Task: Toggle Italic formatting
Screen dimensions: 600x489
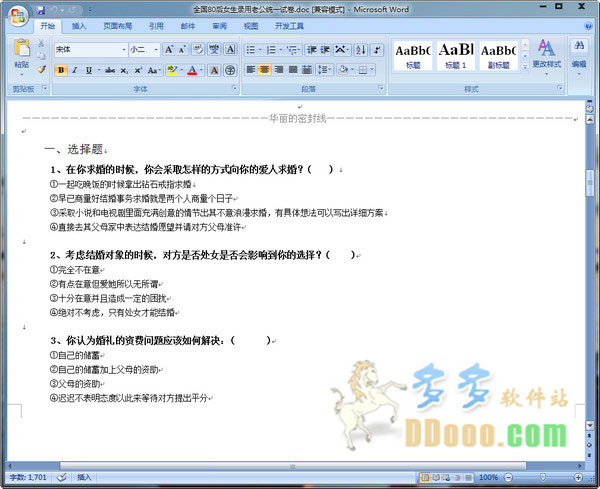Action: point(75,70)
